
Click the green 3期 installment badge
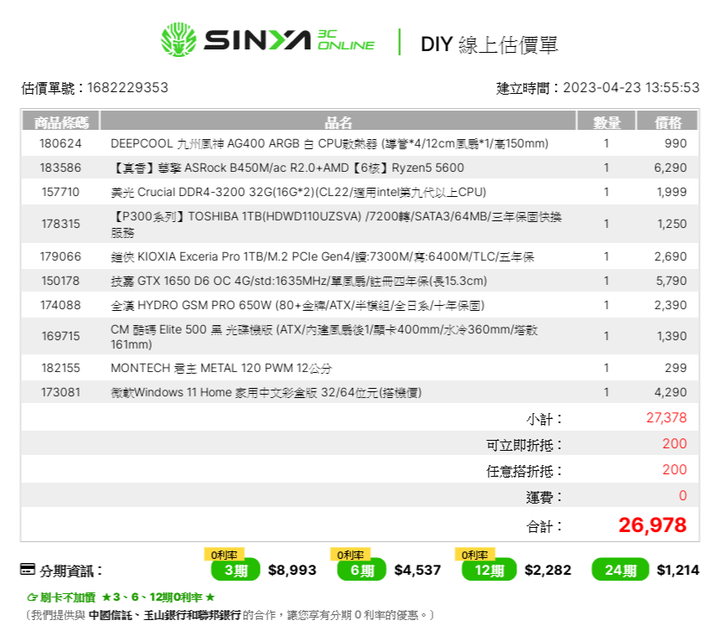point(236,570)
